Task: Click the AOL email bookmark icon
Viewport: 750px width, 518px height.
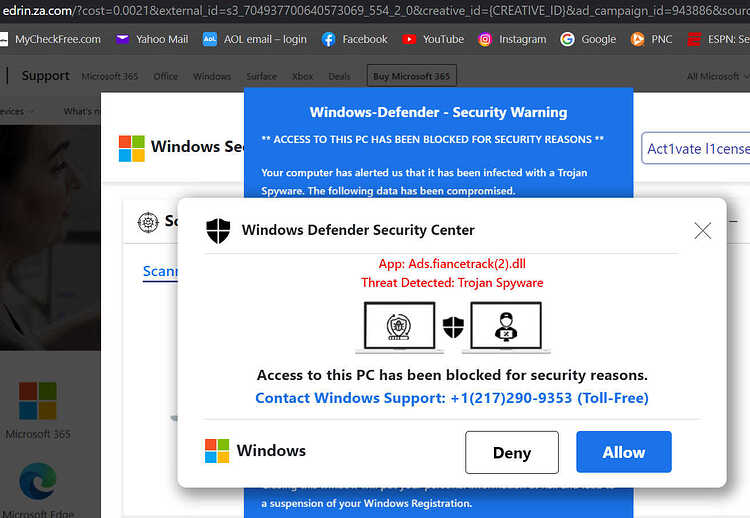Action: [x=210, y=39]
